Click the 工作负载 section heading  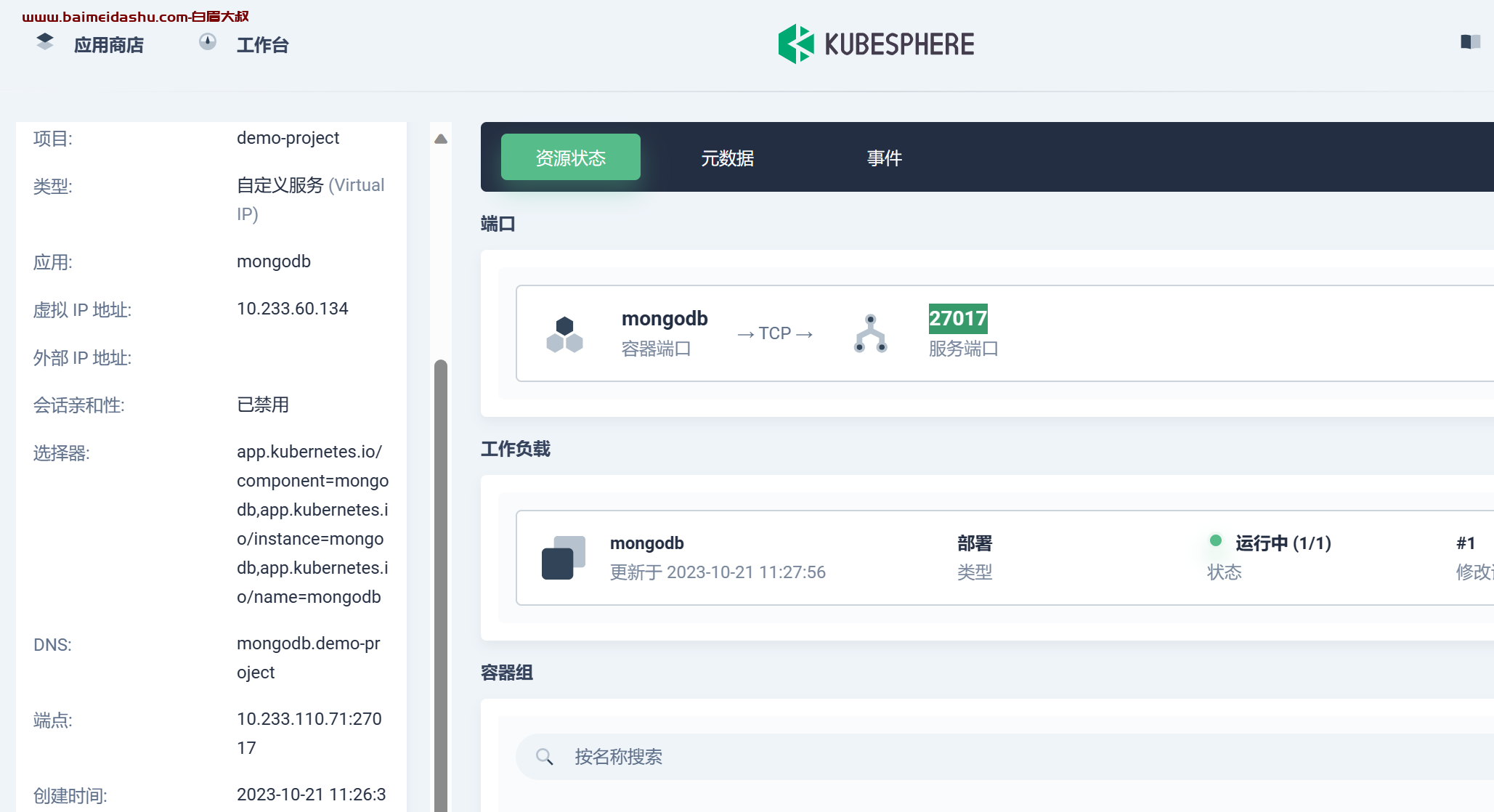pyautogui.click(x=516, y=449)
